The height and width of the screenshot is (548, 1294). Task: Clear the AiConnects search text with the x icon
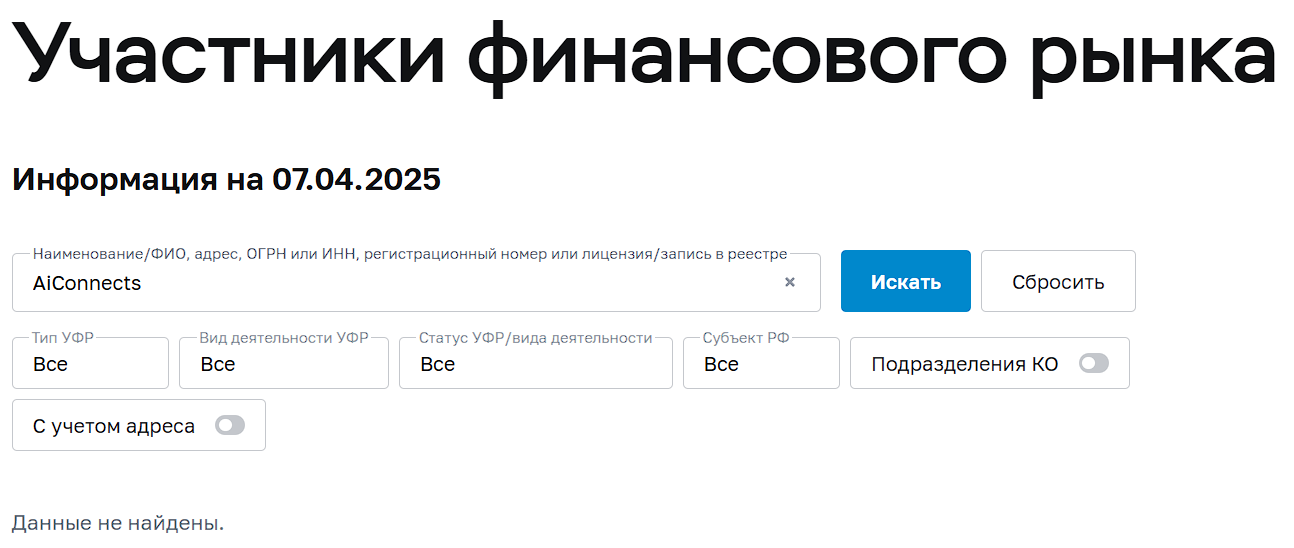(x=790, y=282)
